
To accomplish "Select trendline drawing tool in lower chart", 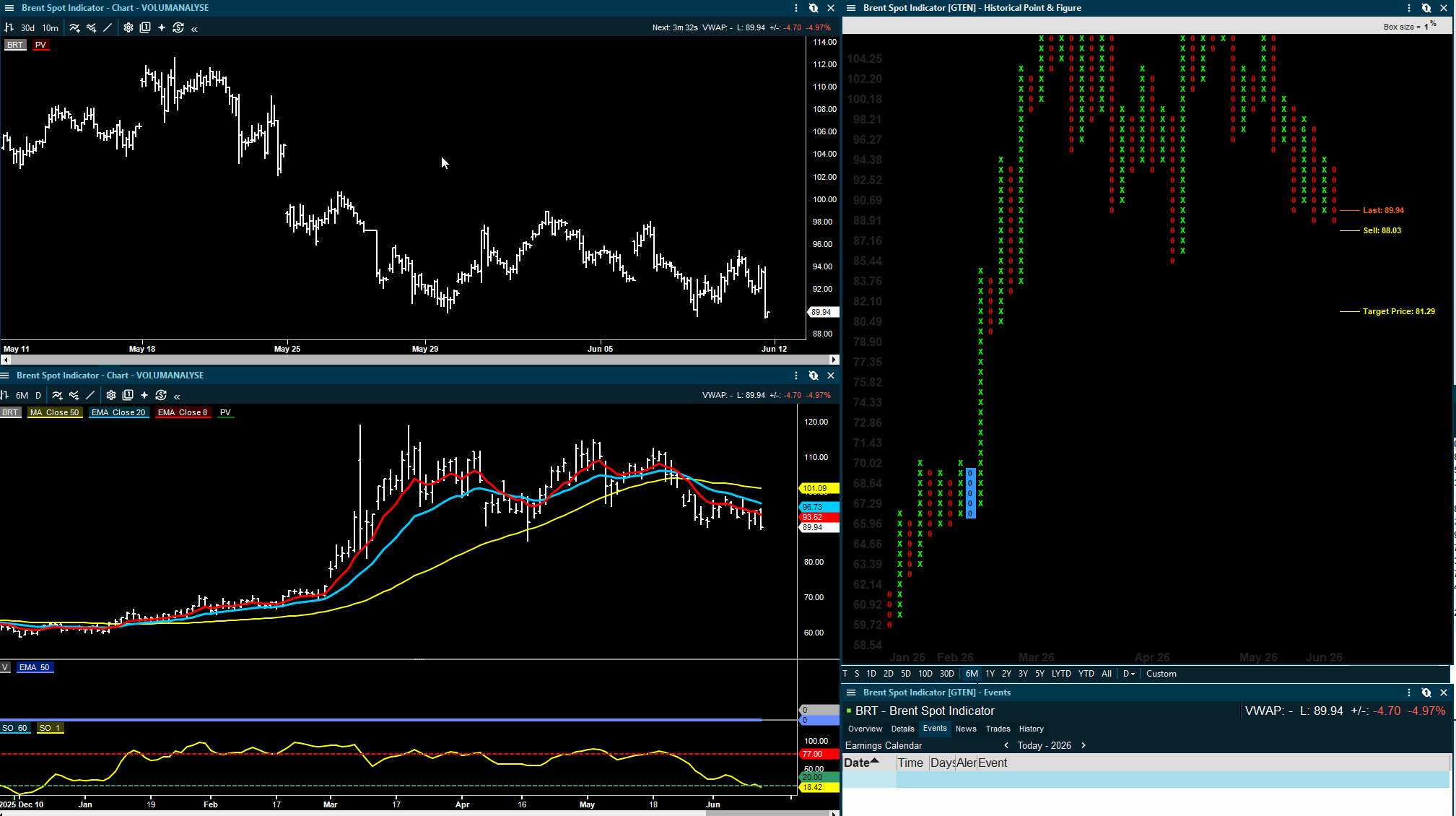I will 90,395.
